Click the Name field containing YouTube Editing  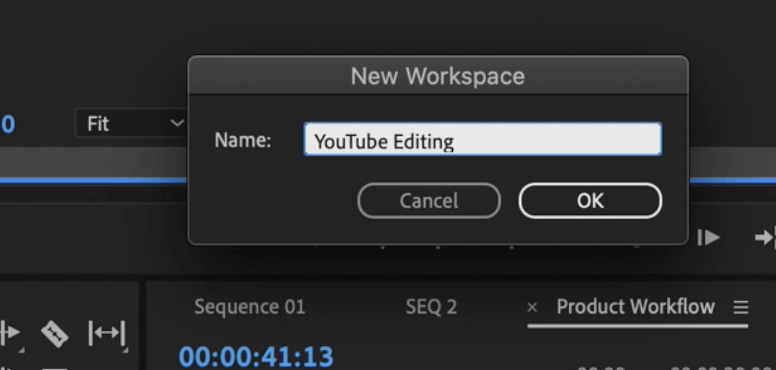(x=483, y=139)
